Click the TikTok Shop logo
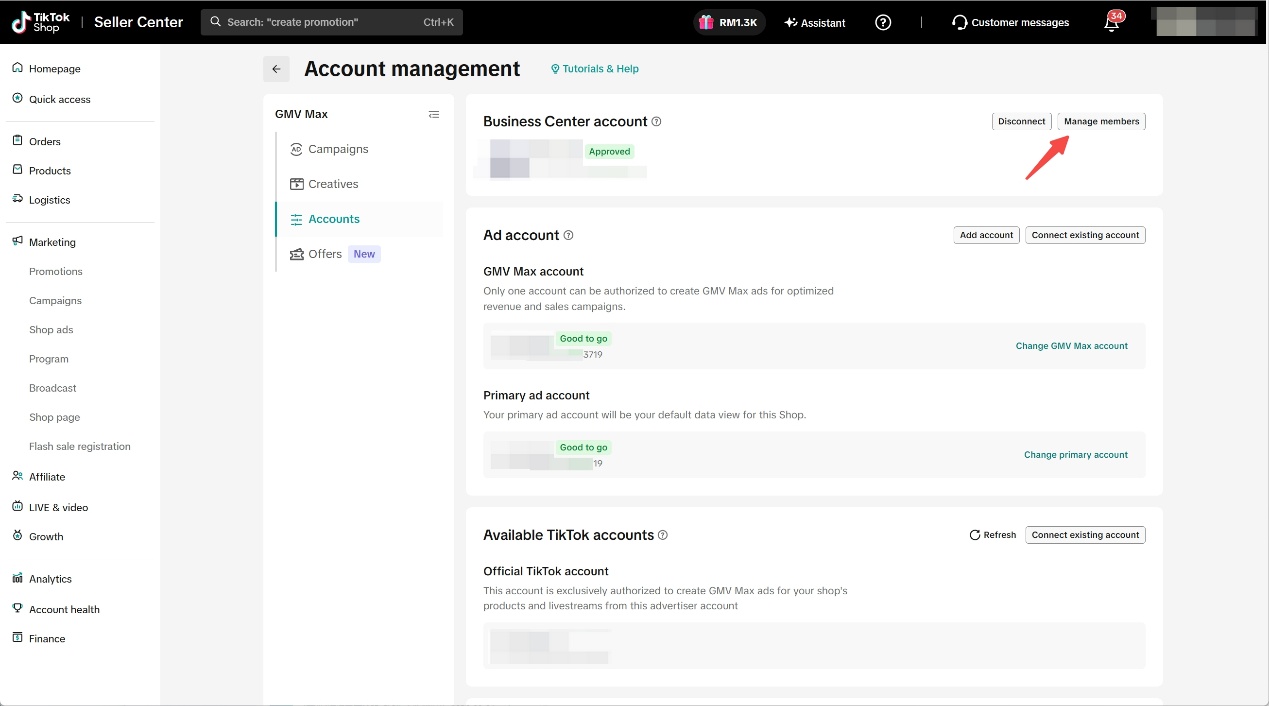Viewport: 1269px width, 706px height. click(40, 22)
